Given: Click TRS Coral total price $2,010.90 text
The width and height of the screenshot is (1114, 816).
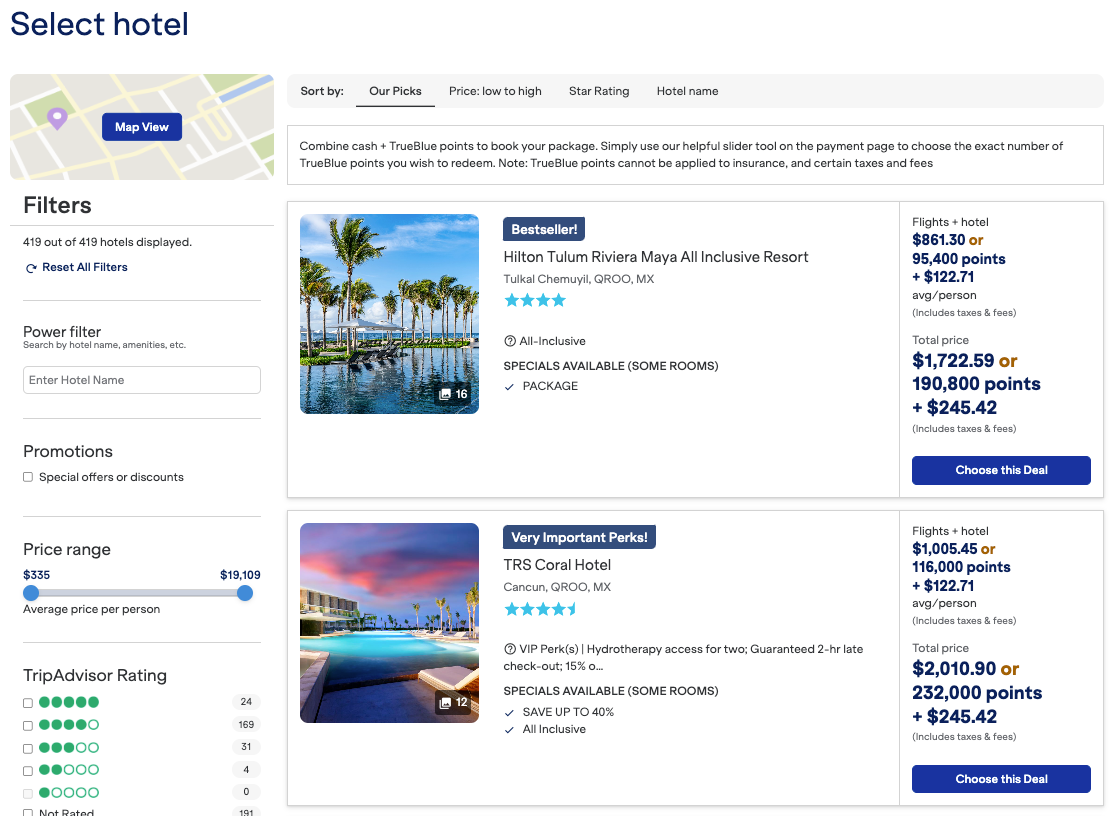Looking at the screenshot, I should click(953, 669).
